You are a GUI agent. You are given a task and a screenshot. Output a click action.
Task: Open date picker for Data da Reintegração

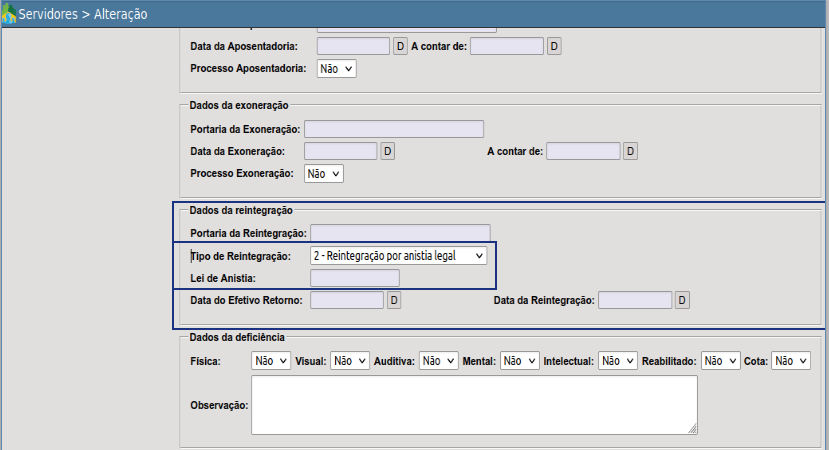click(x=682, y=300)
